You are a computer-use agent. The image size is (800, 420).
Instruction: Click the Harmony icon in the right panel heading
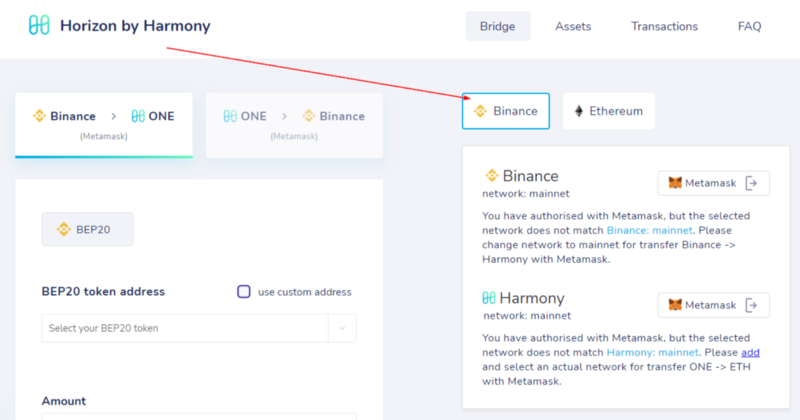[490, 298]
